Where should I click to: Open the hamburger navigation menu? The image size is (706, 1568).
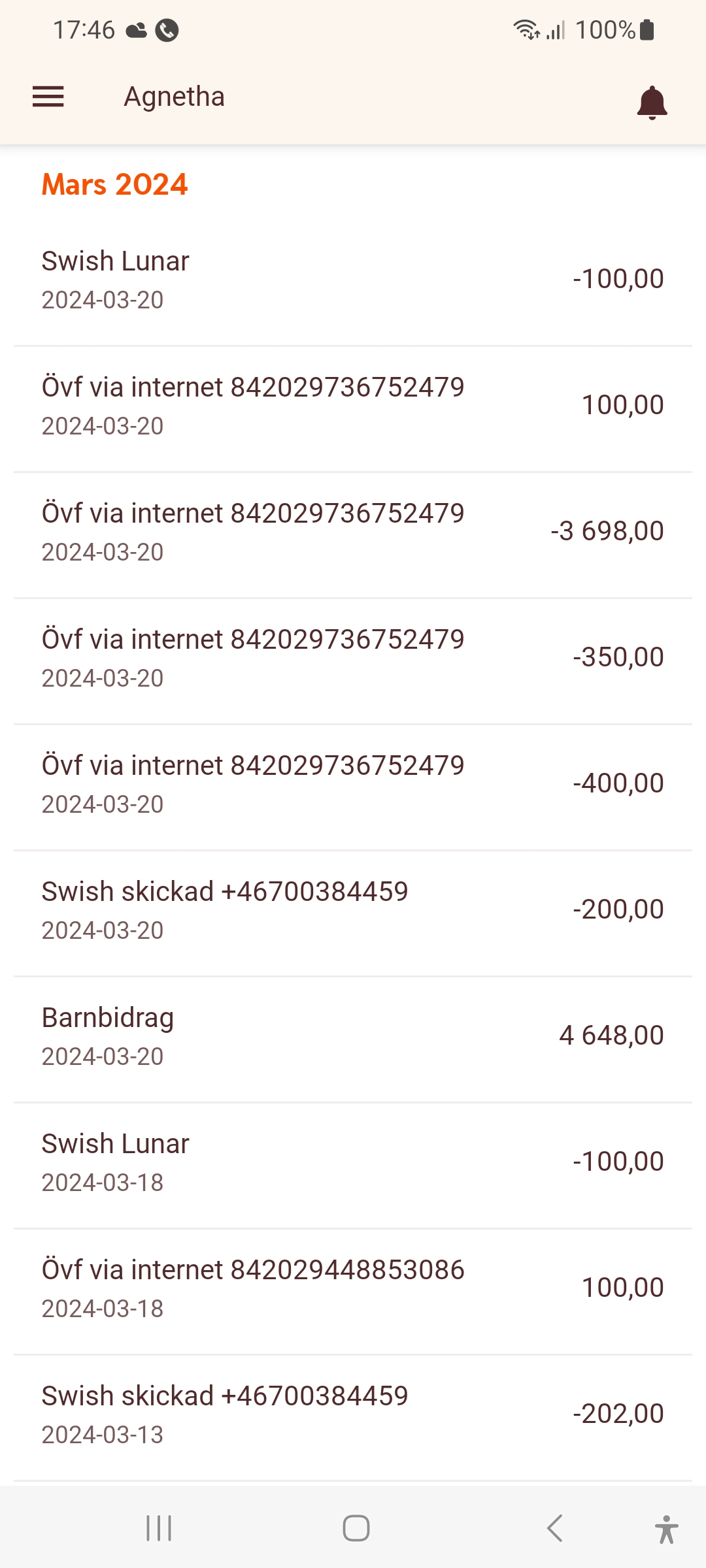48,97
